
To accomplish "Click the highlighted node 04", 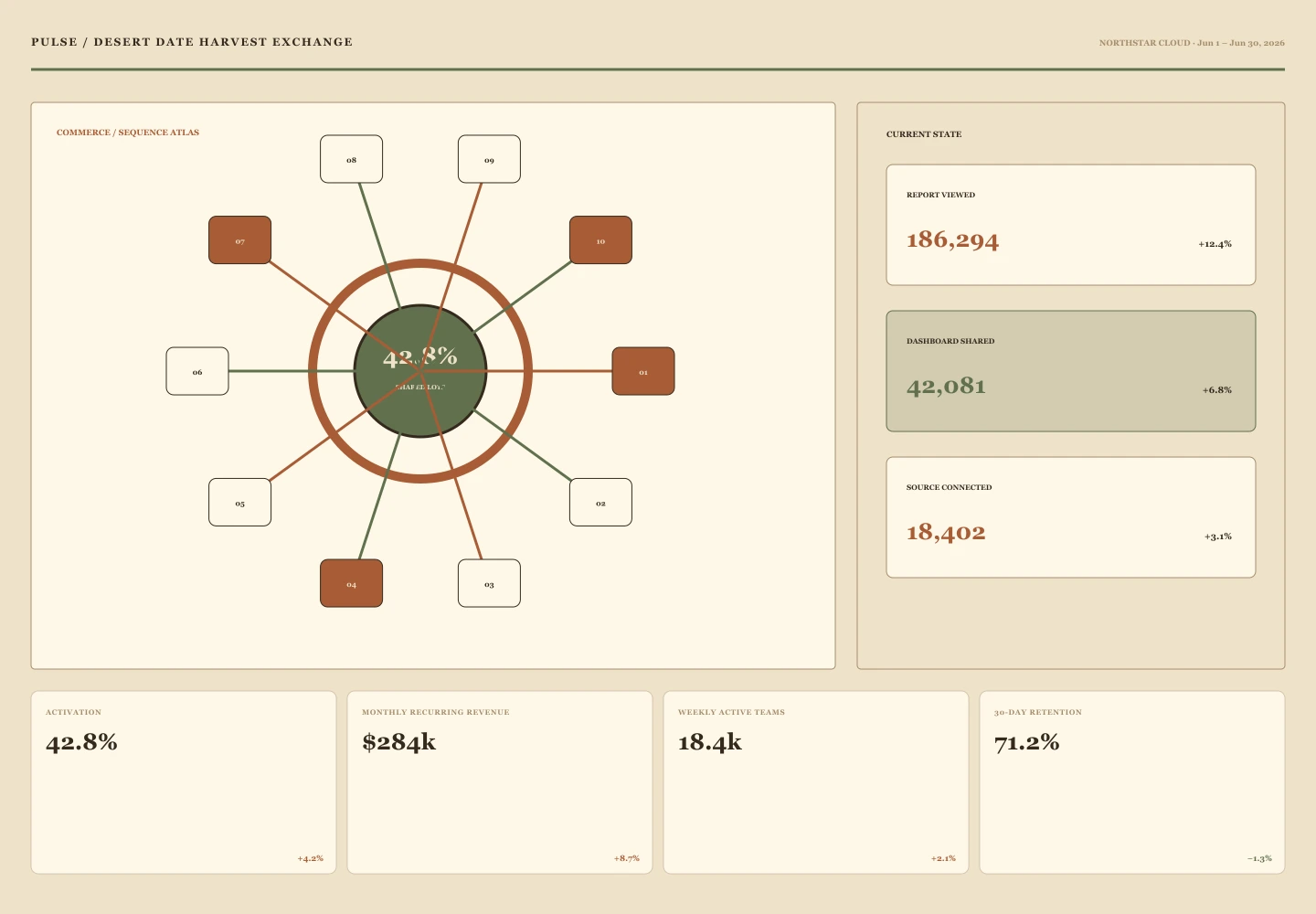I will pyautogui.click(x=351, y=583).
